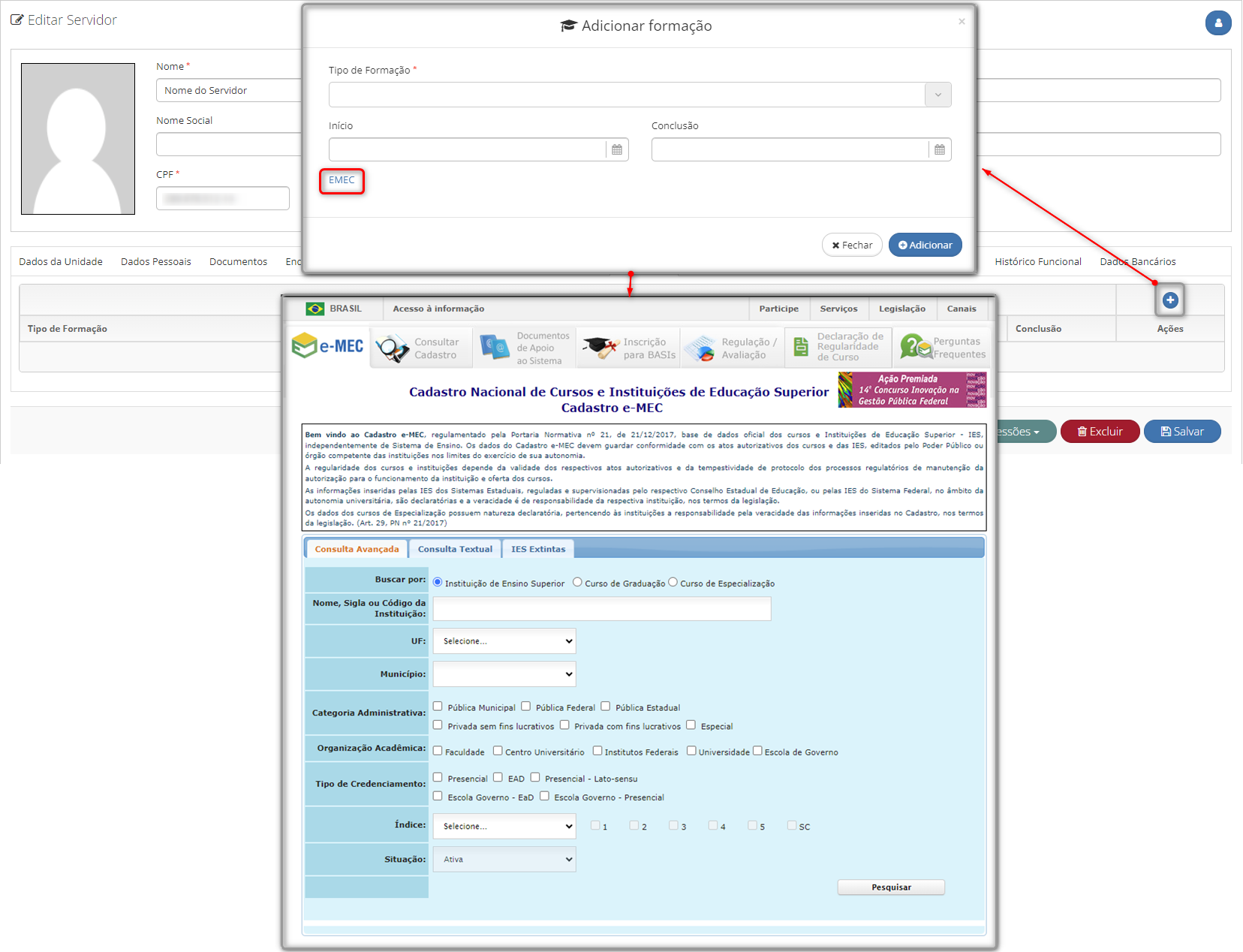This screenshot has height=952, width=1243.
Task: Open the UF Selecione dropdown
Action: click(504, 641)
